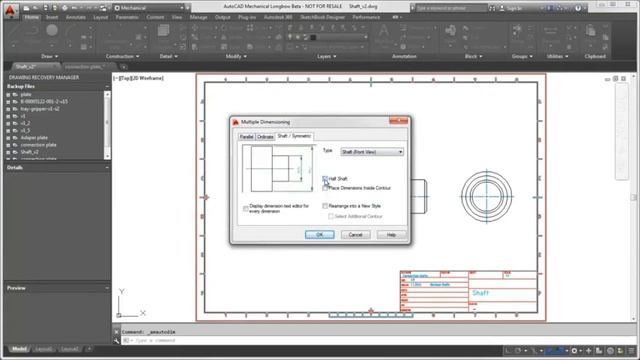Click the Help button in the dialog

(391, 235)
